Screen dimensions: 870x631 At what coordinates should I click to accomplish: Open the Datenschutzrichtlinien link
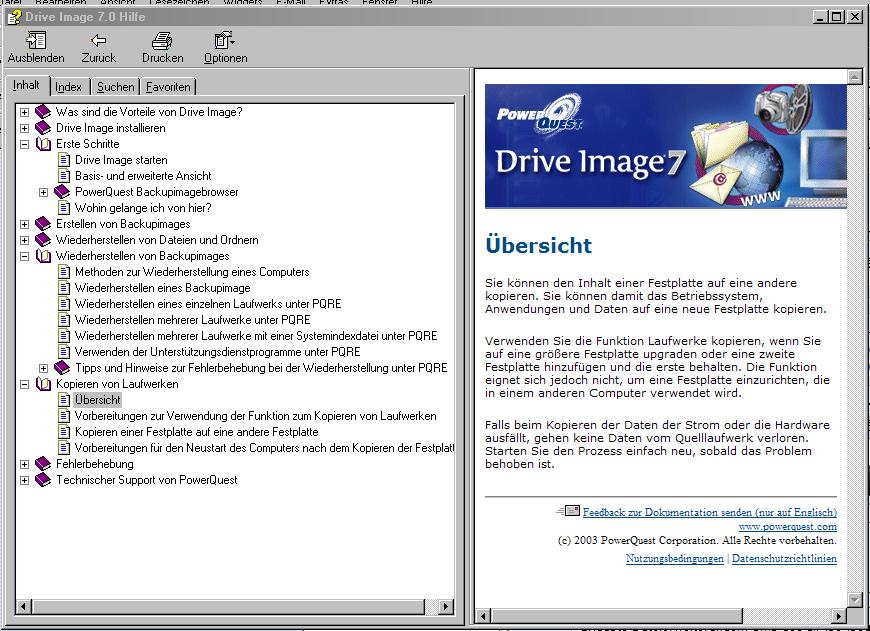point(784,558)
